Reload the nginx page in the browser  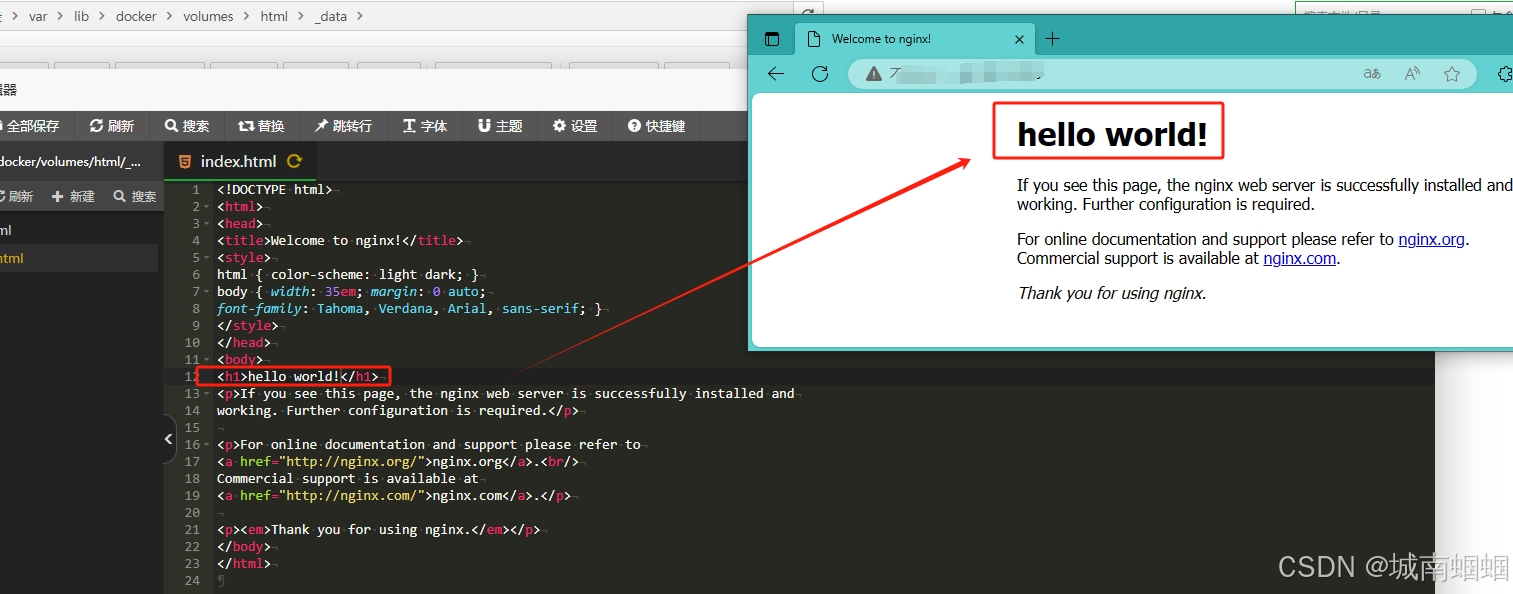click(820, 73)
